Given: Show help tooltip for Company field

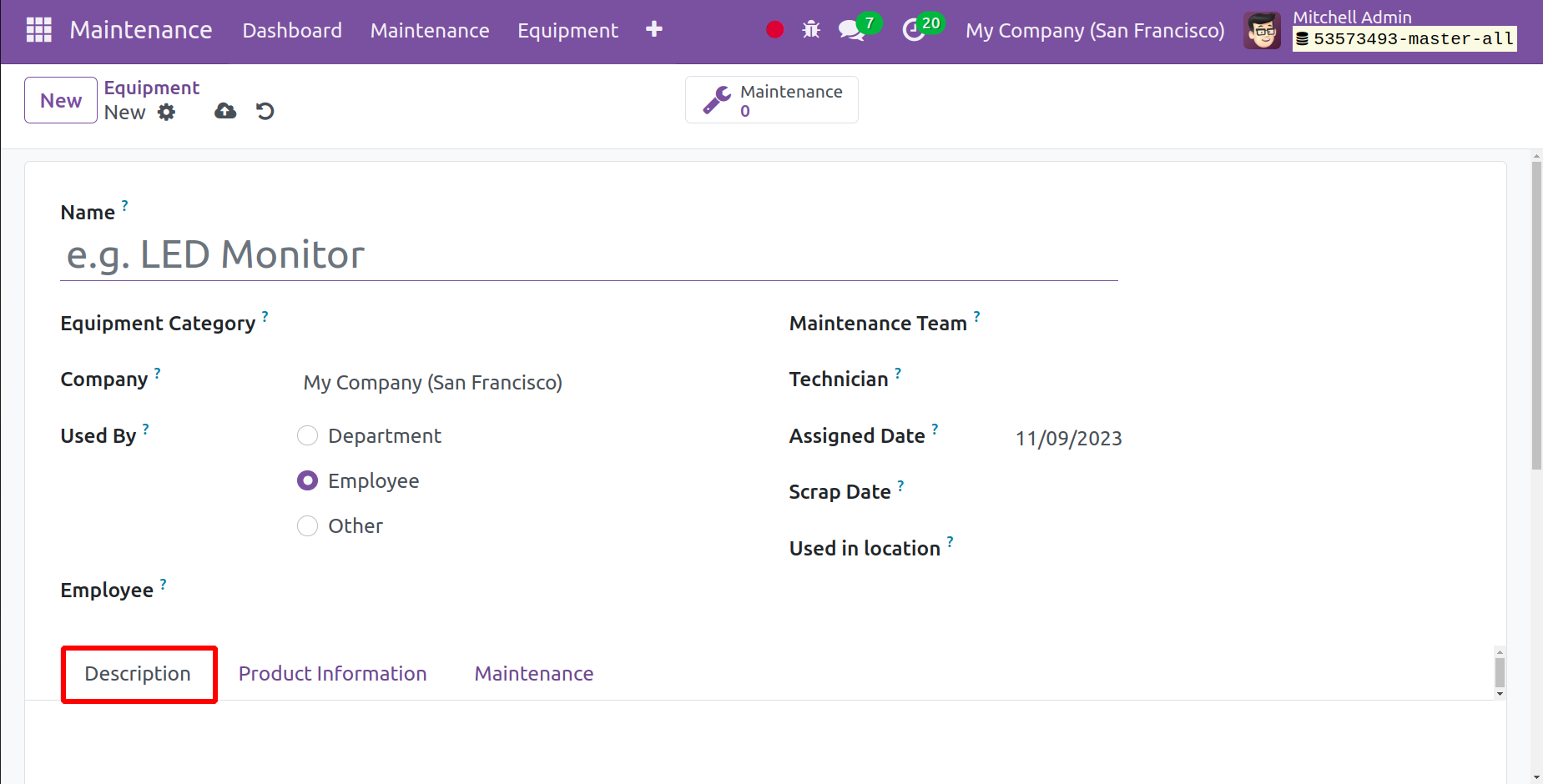Looking at the screenshot, I should (x=158, y=373).
